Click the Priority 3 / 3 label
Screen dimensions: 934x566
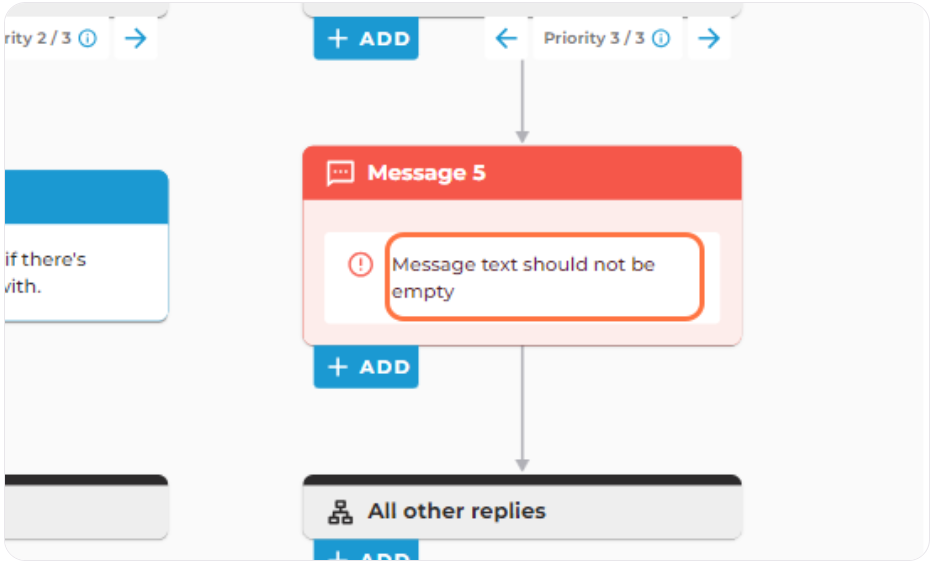click(x=594, y=39)
